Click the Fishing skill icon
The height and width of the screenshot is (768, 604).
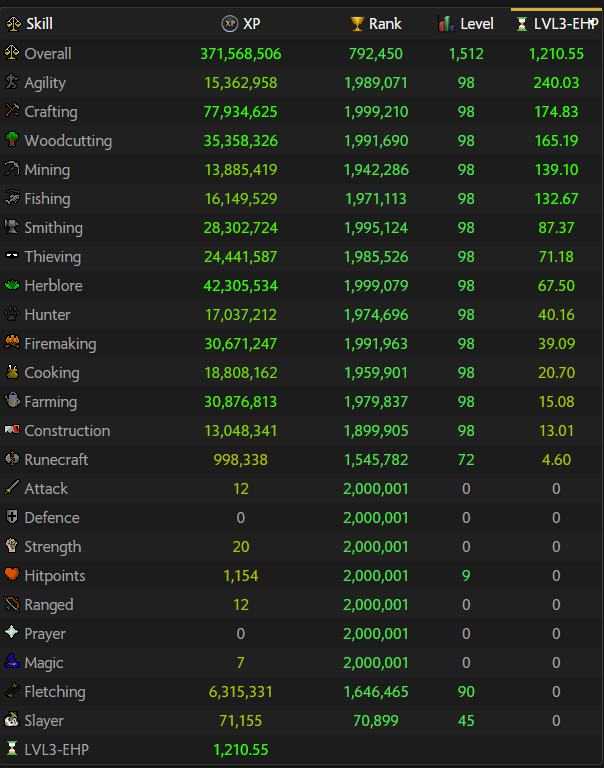click(x=12, y=197)
